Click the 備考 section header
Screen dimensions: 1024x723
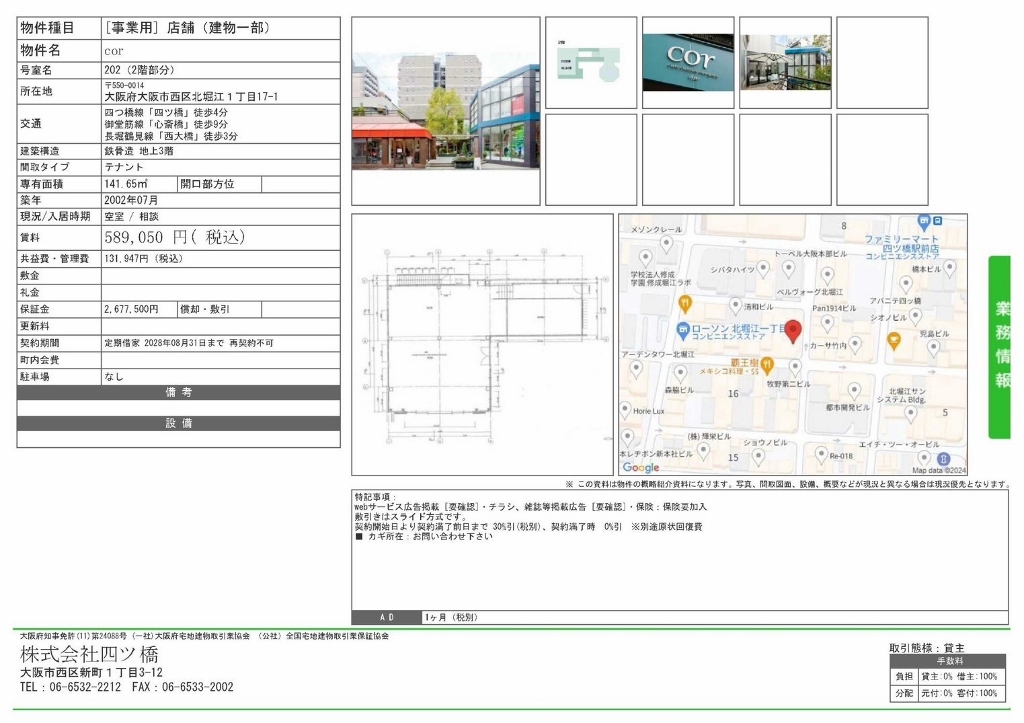(x=178, y=392)
